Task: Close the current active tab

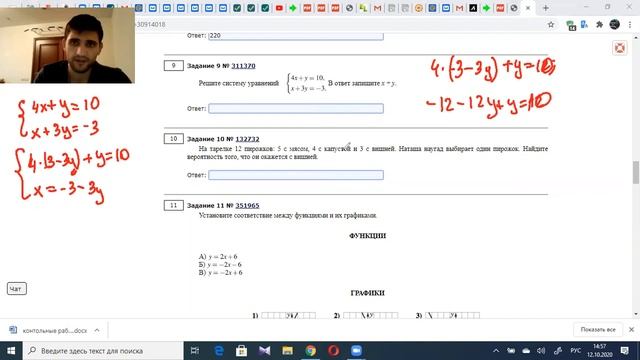Action: tap(528, 8)
